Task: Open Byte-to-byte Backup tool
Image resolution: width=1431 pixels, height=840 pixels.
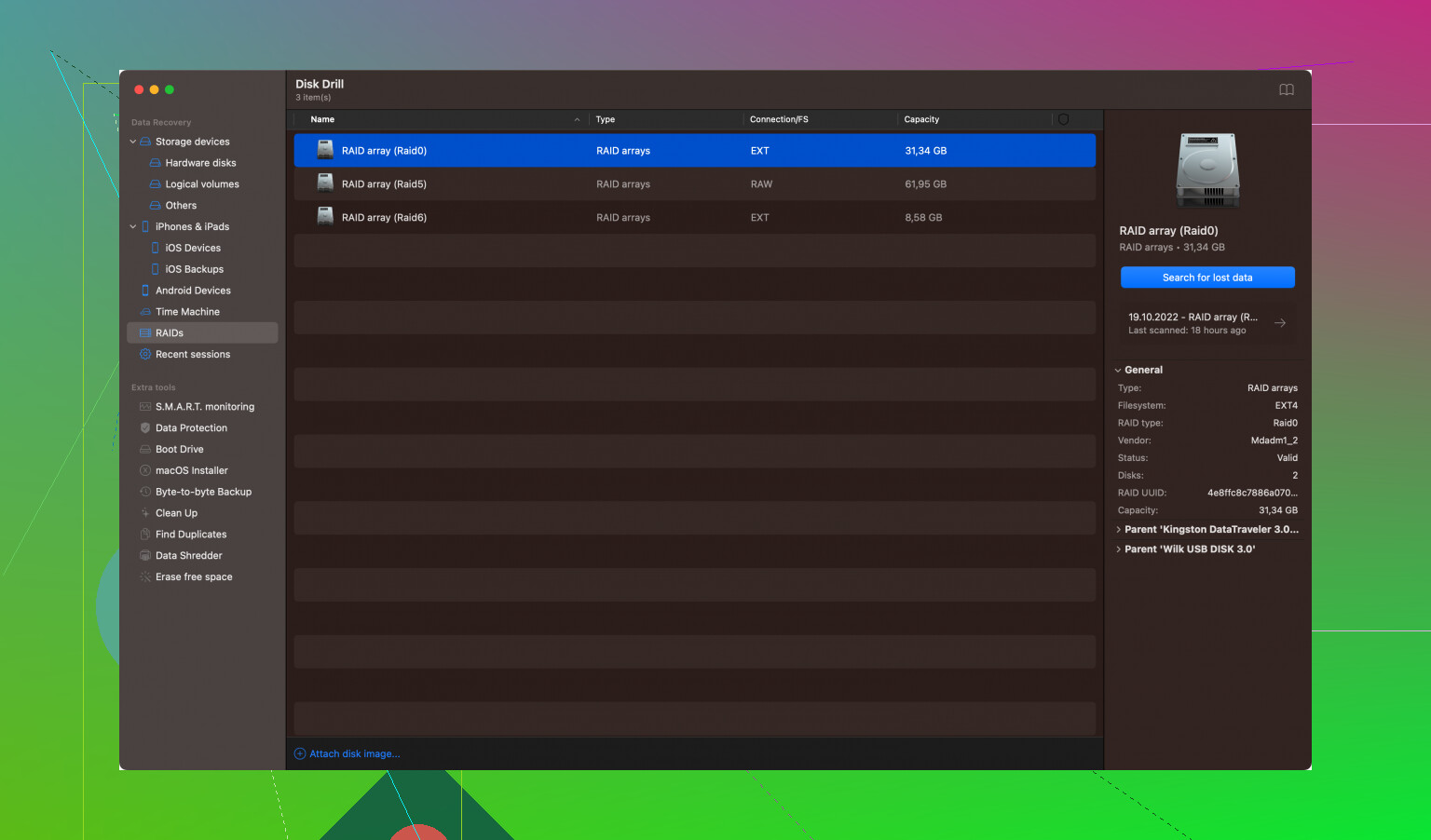Action: coord(203,492)
